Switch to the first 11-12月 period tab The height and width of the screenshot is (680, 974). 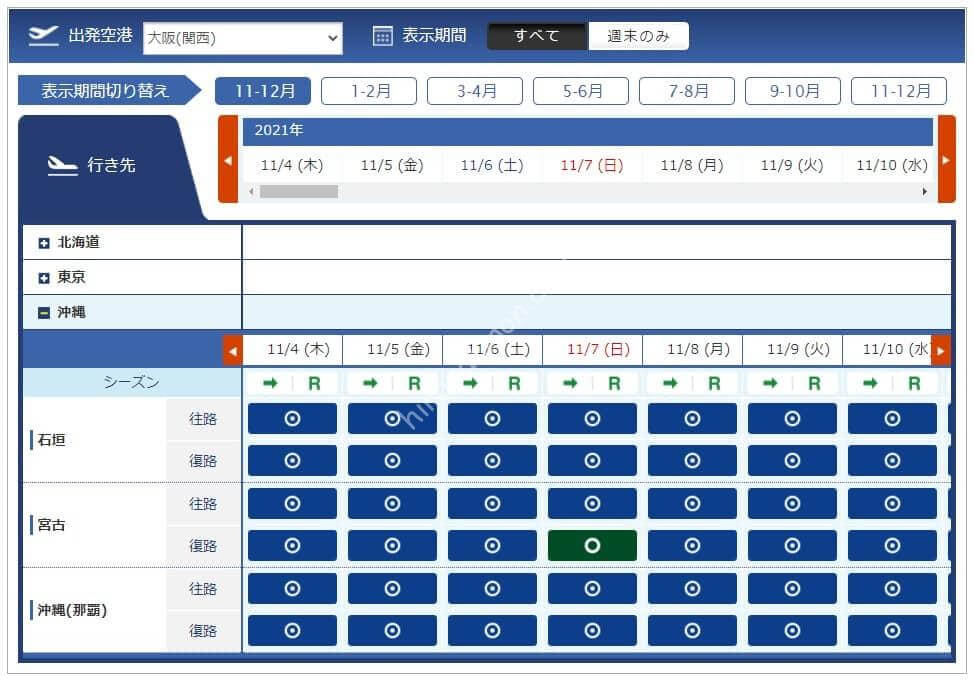(264, 91)
